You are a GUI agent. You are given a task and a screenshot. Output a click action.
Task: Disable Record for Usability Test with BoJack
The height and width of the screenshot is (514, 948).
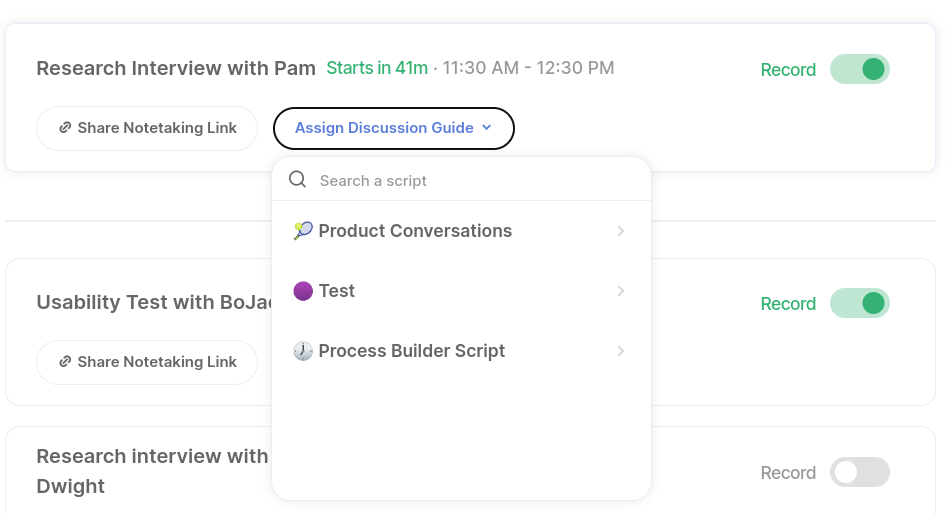[859, 303]
